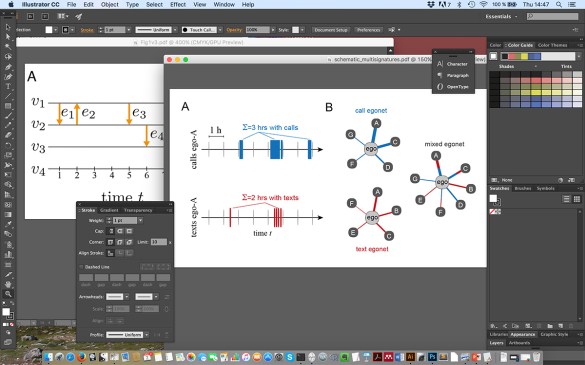Open Weight dropdown in Stroke panel

[140, 221]
